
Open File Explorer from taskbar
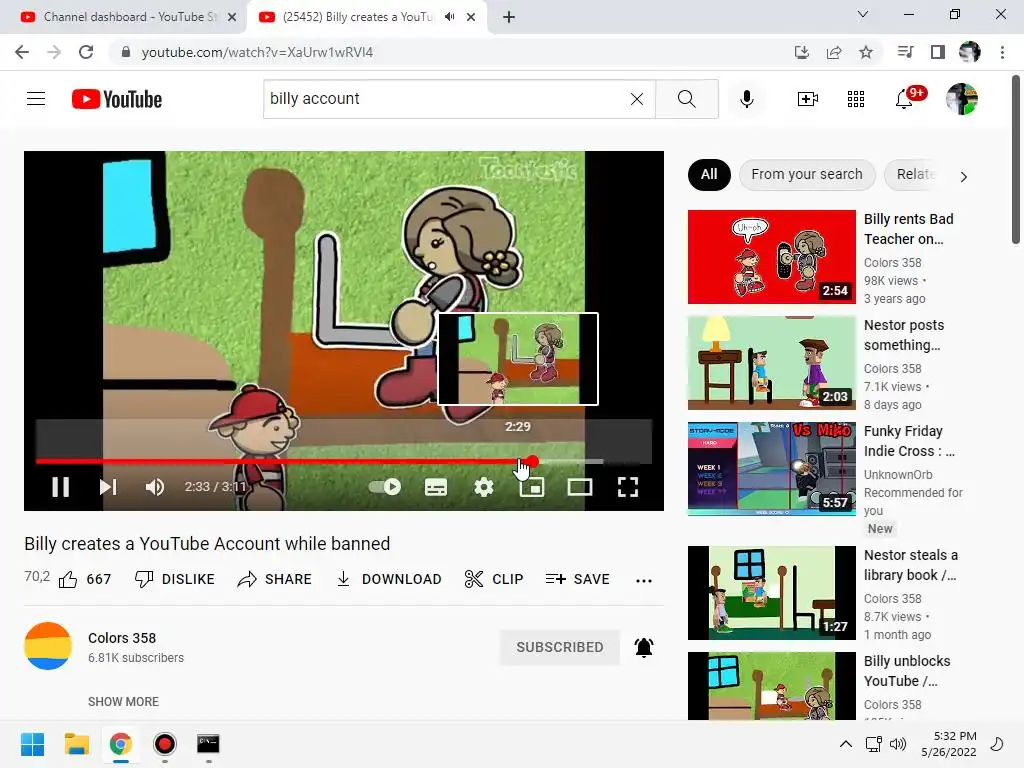[76, 744]
